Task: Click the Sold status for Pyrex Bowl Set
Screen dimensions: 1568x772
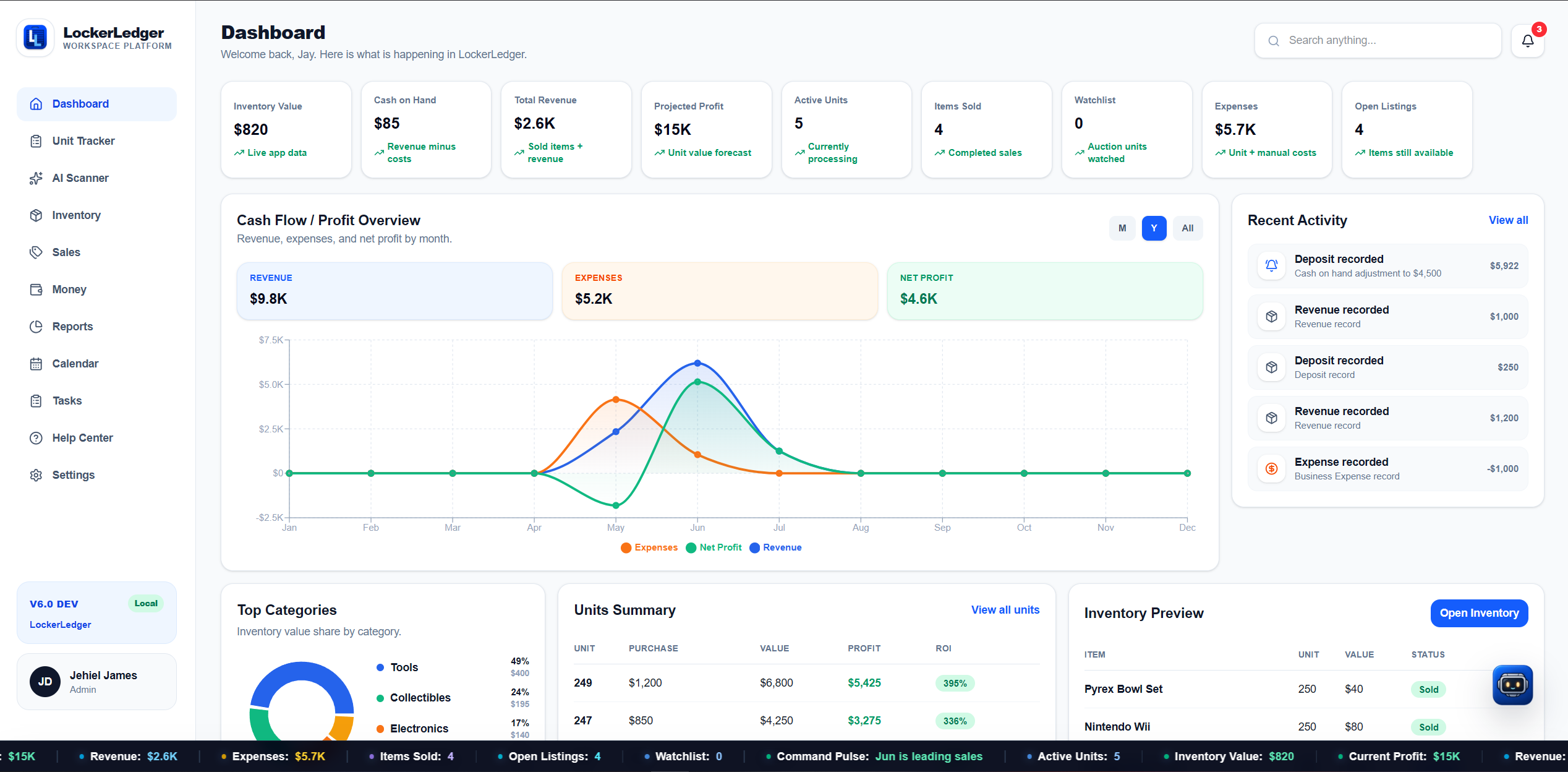Action: click(x=1428, y=689)
